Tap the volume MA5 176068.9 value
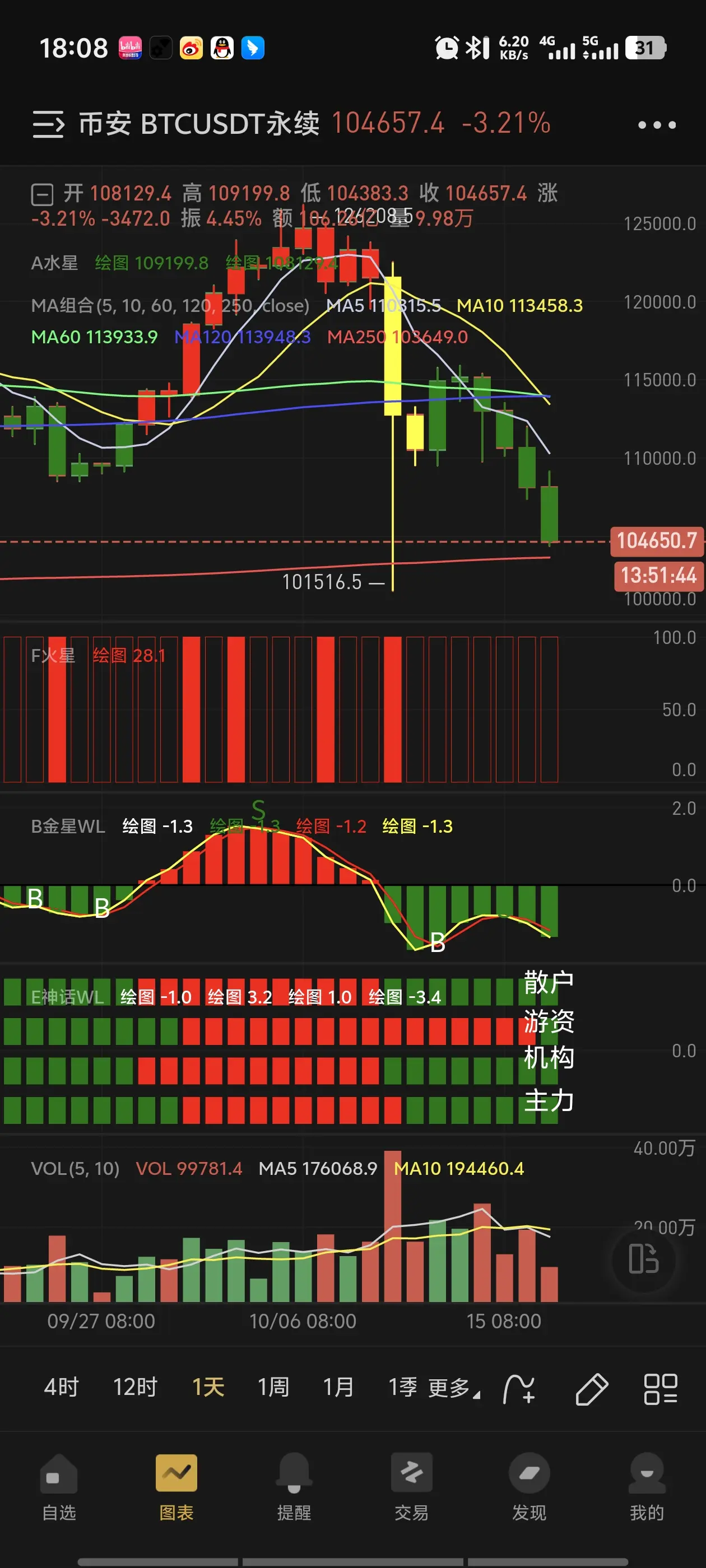 coord(318,1169)
